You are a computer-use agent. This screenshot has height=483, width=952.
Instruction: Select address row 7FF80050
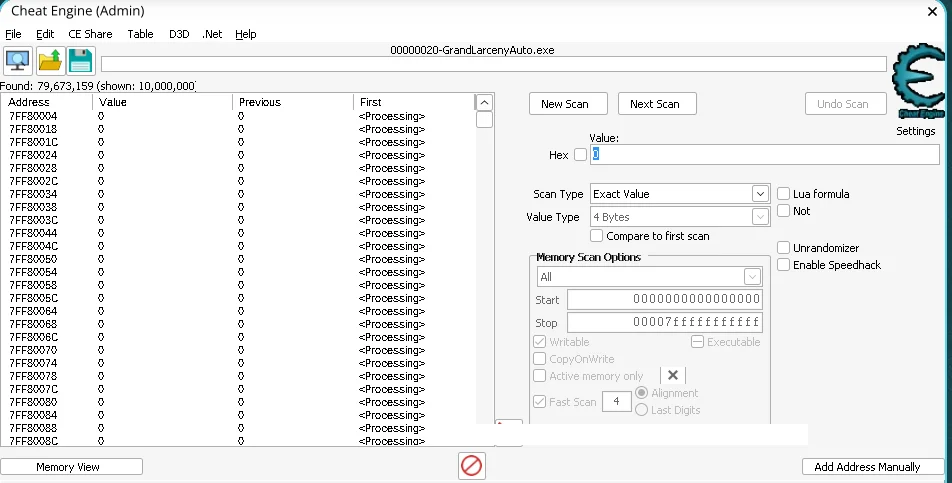pos(239,259)
